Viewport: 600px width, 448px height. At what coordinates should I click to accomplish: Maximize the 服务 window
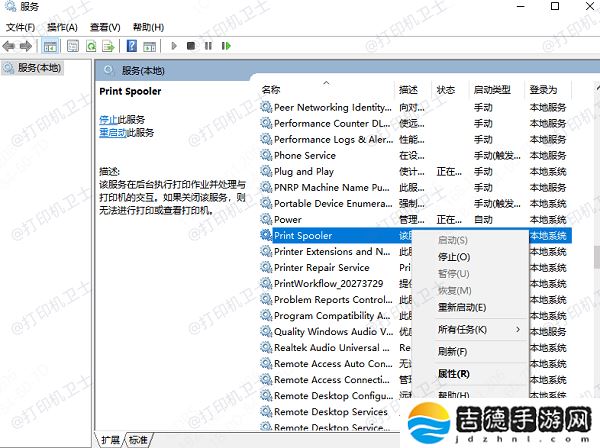pyautogui.click(x=554, y=6)
